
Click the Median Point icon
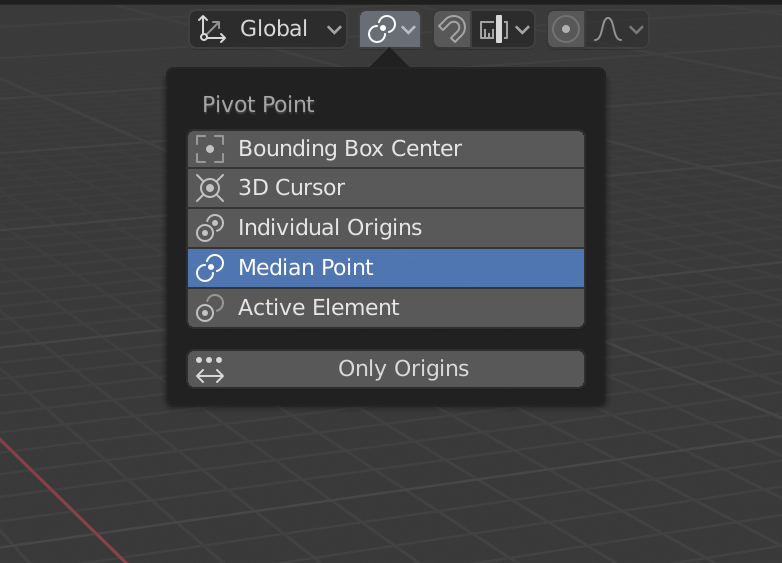pyautogui.click(x=210, y=268)
